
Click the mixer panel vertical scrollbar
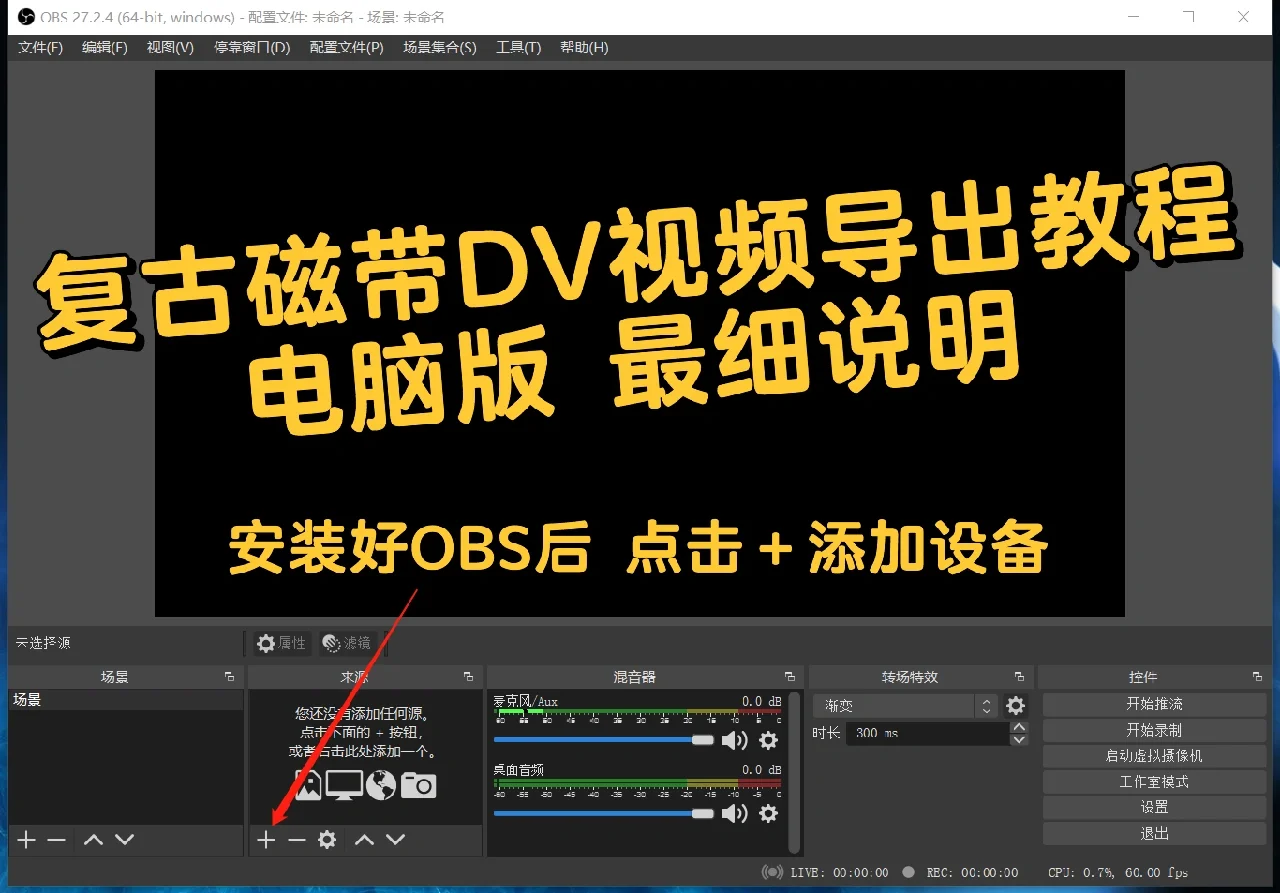pyautogui.click(x=795, y=770)
